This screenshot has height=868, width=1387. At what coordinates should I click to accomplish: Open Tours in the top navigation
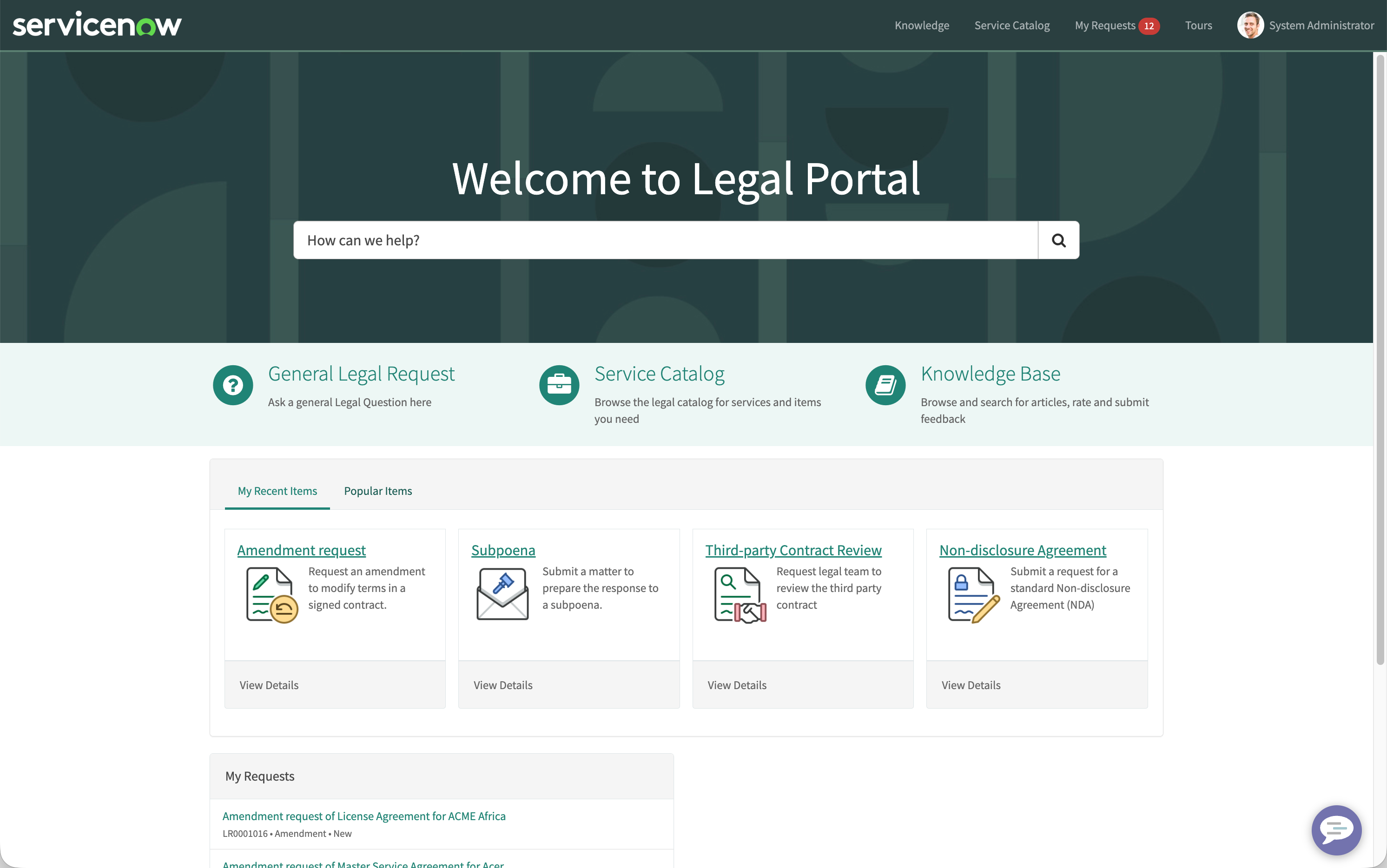point(1198,25)
